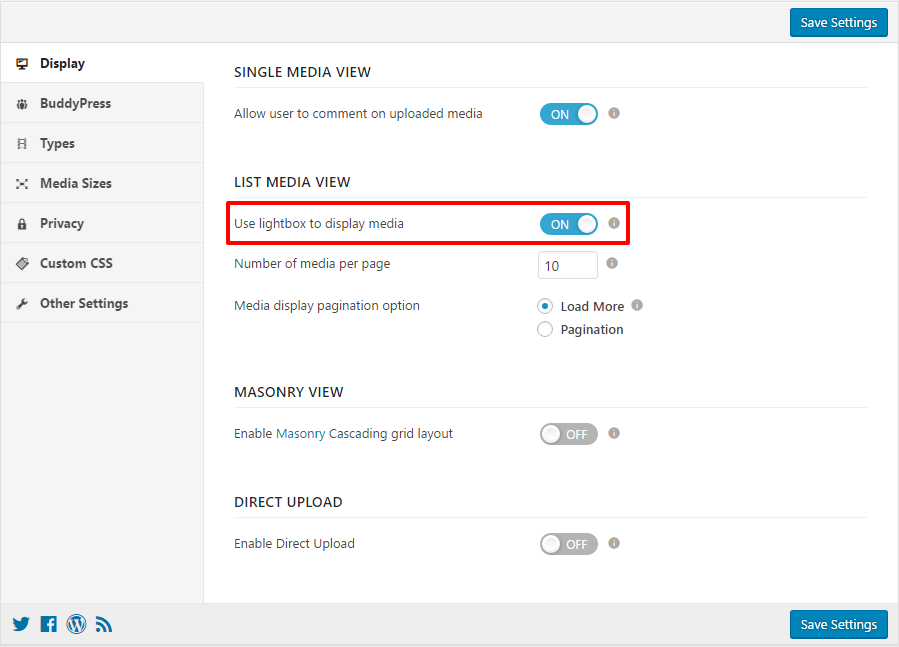Click info icon next to Load More
899x647 pixels.
(637, 306)
